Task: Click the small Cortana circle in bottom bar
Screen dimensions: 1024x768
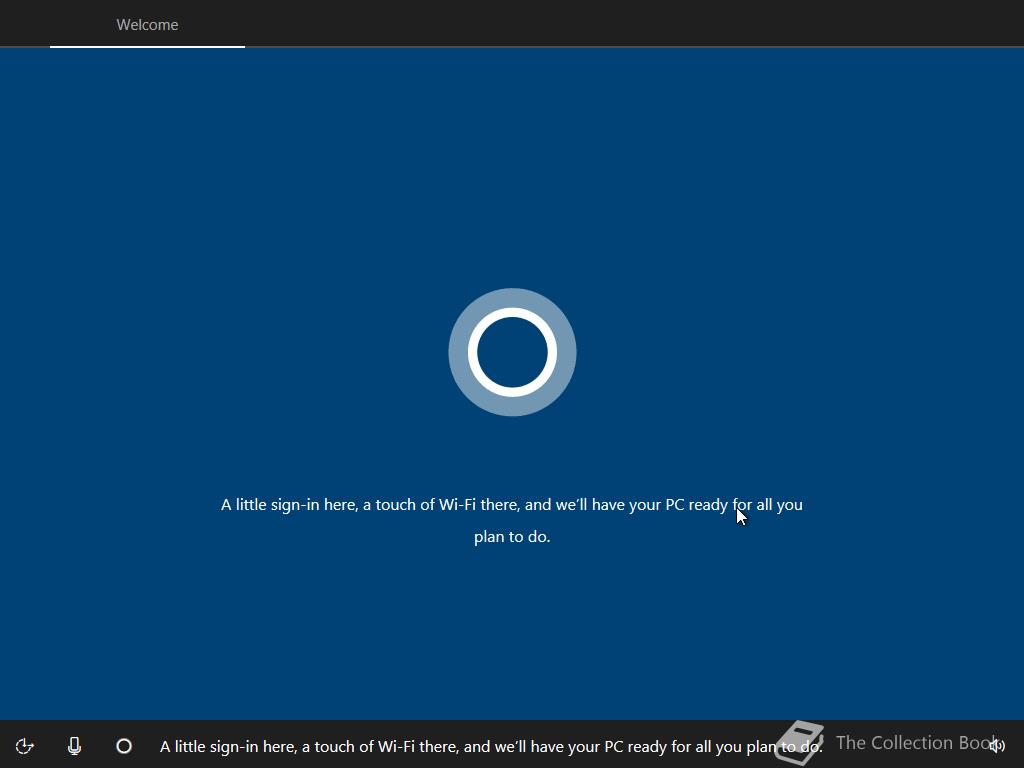Action: (x=124, y=746)
